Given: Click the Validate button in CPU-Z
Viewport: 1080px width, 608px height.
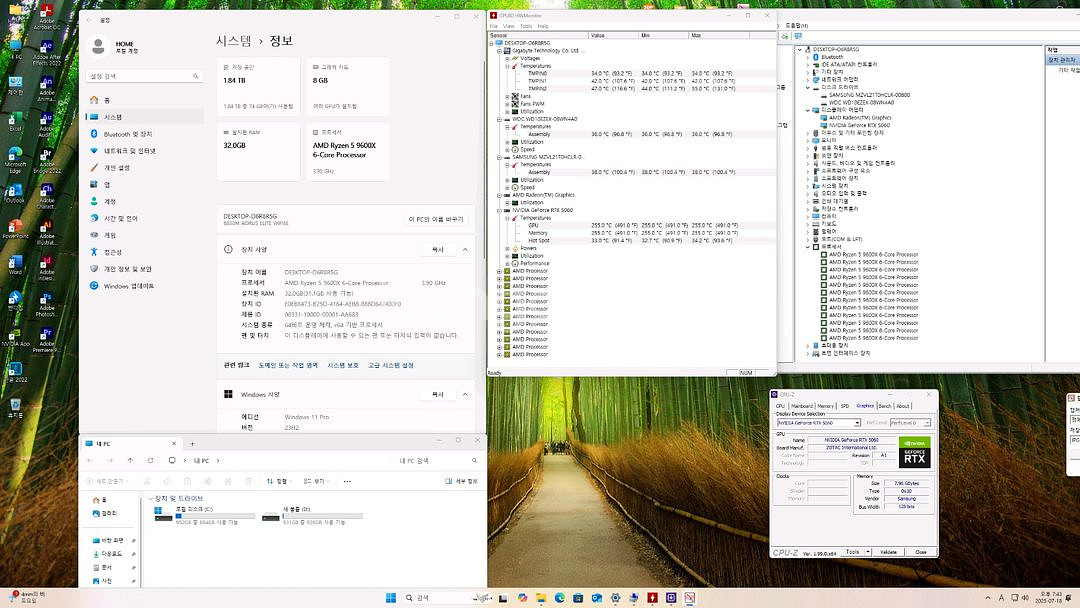Looking at the screenshot, I should pos(889,552).
